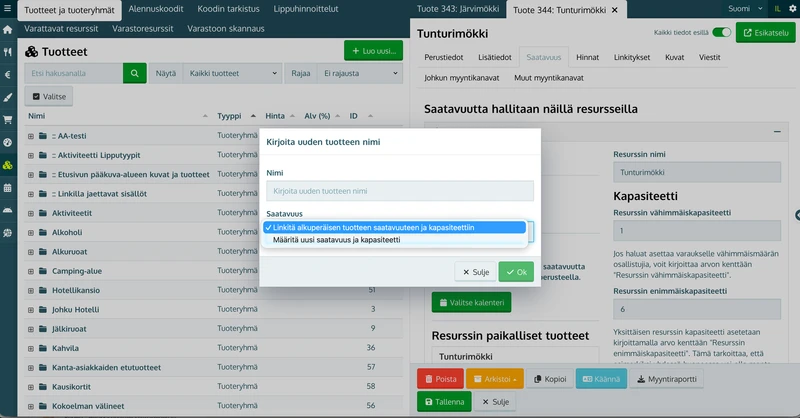Sort by Tyyppi column arrow

click(253, 116)
